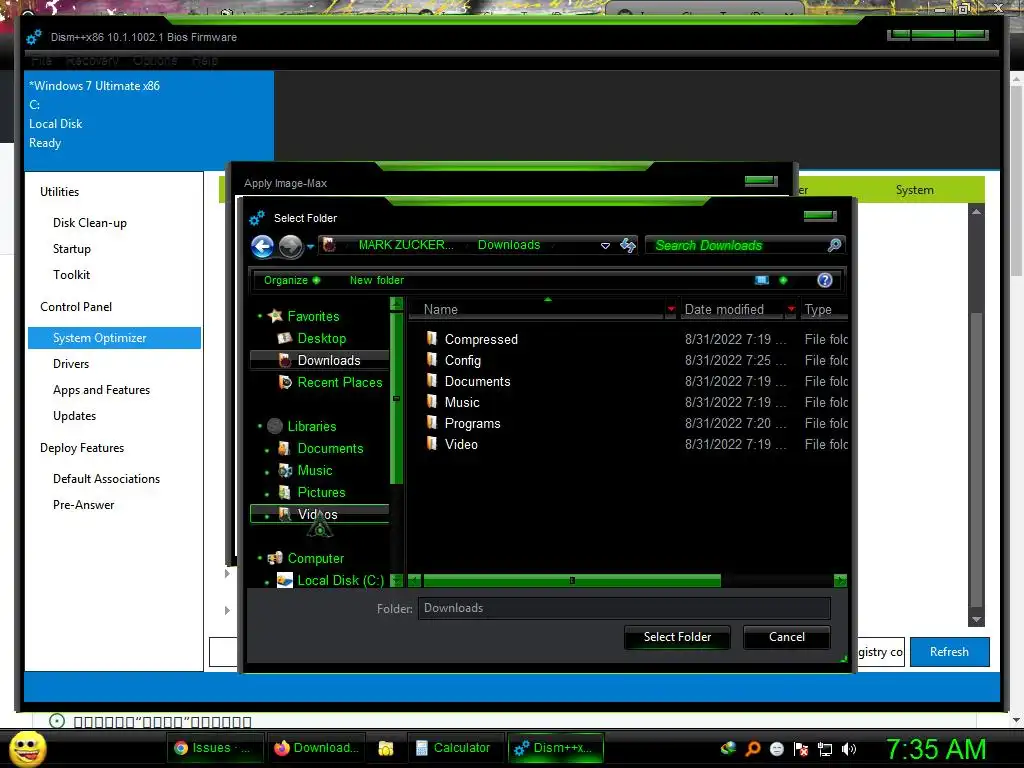The width and height of the screenshot is (1024, 768).
Task: Open recent locations dropdown beside Forward arrow
Action: click(310, 246)
